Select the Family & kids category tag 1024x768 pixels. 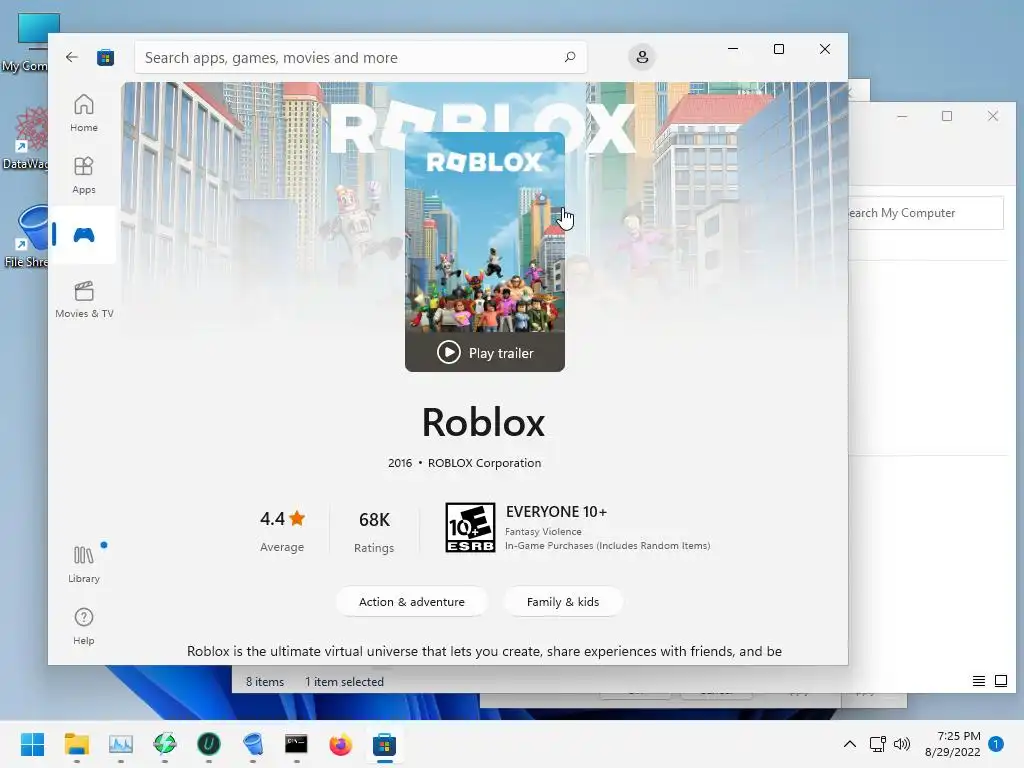tap(563, 601)
